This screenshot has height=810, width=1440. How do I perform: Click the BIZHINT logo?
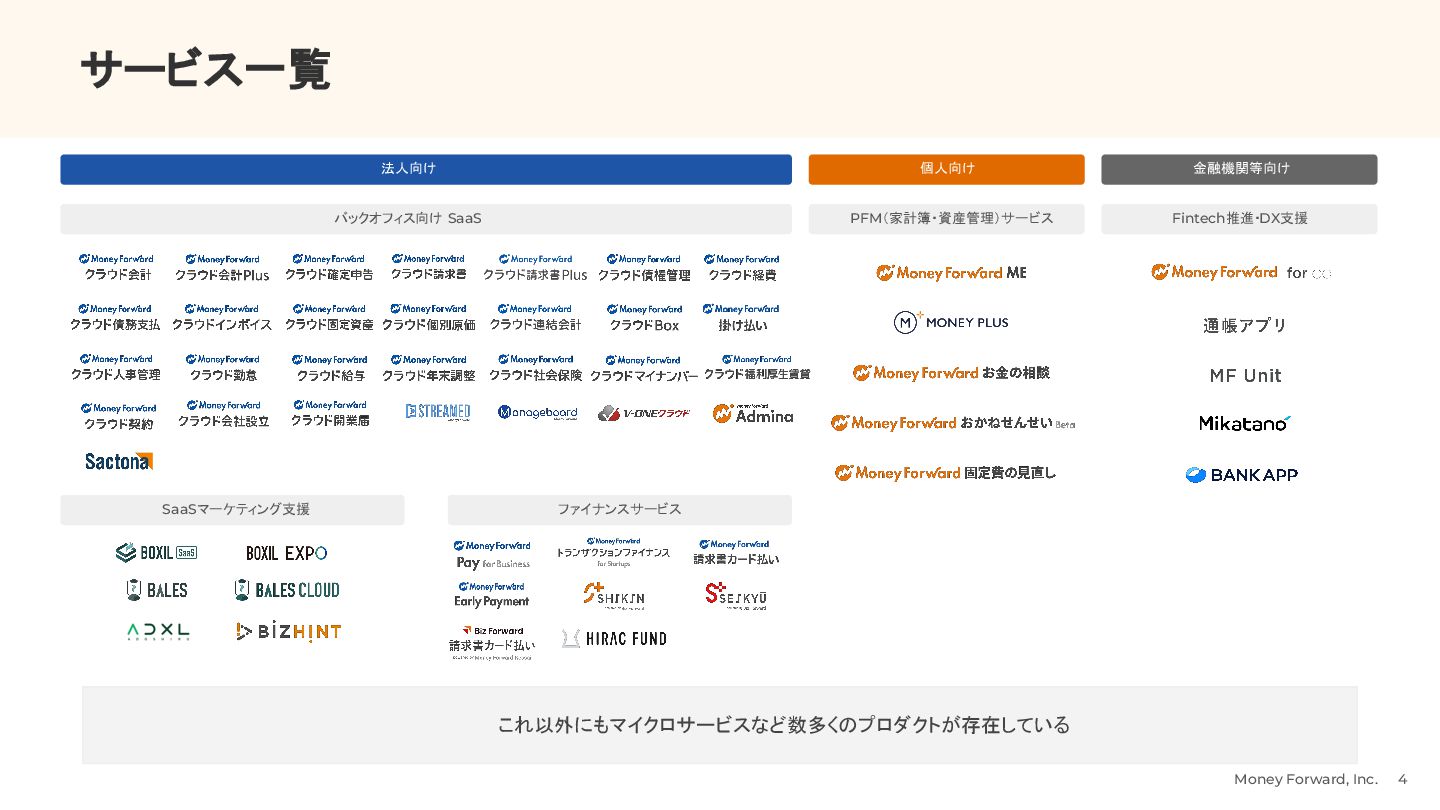coord(289,632)
